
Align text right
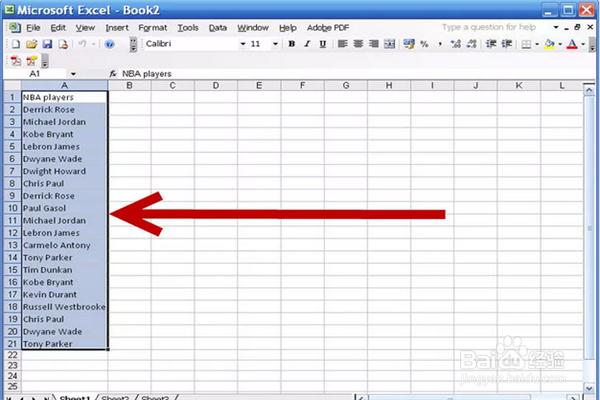[x=374, y=44]
